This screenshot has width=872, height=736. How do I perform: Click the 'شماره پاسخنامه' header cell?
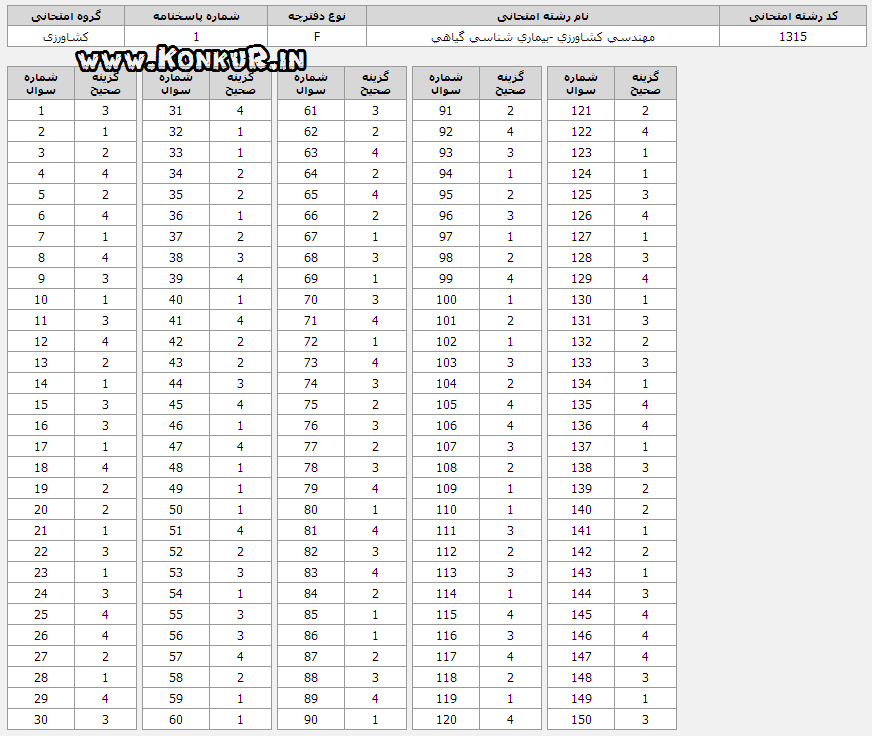pos(196,16)
